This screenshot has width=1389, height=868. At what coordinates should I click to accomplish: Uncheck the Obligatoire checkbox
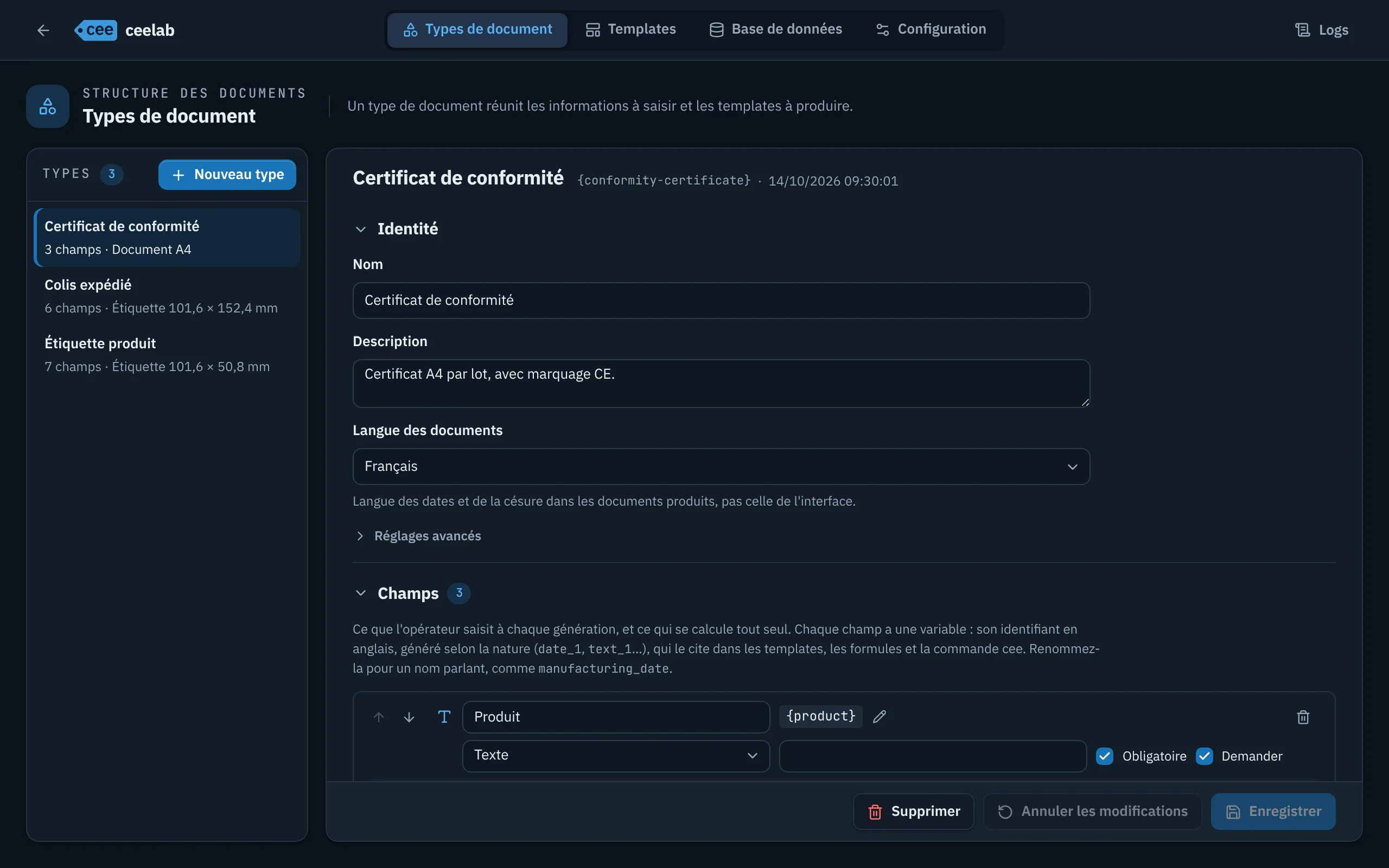[x=1104, y=756]
